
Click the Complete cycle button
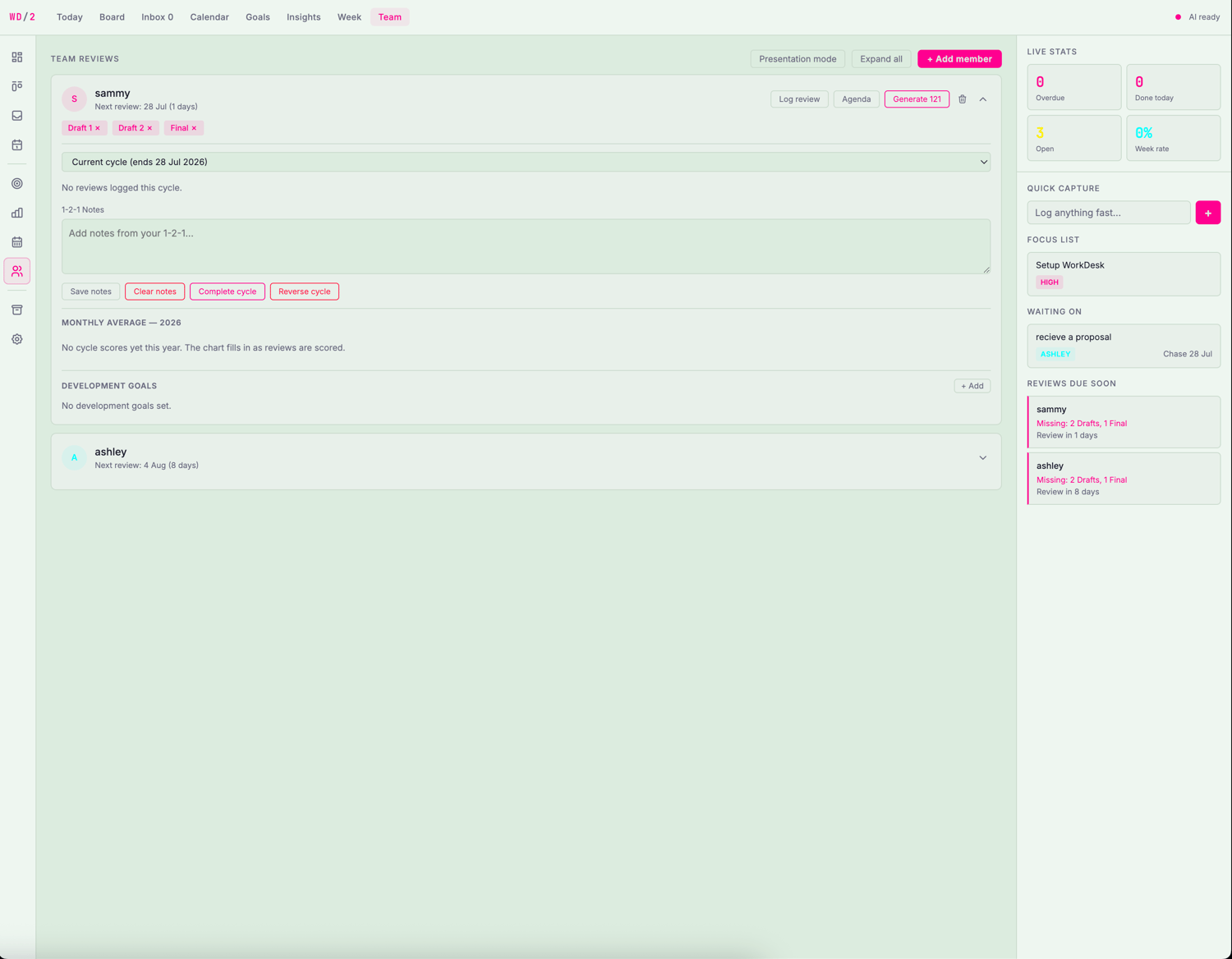coord(228,291)
